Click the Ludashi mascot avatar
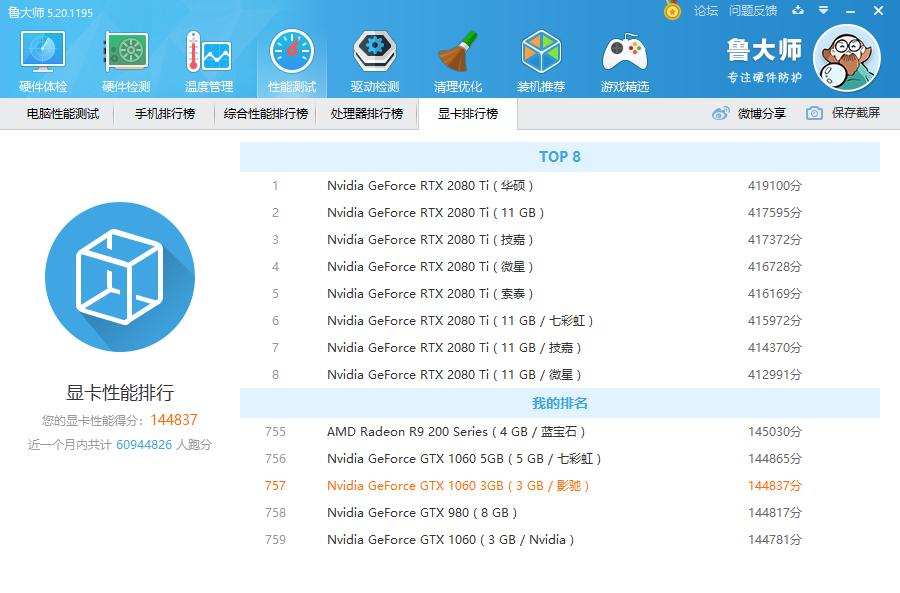The width and height of the screenshot is (900, 593). click(846, 59)
